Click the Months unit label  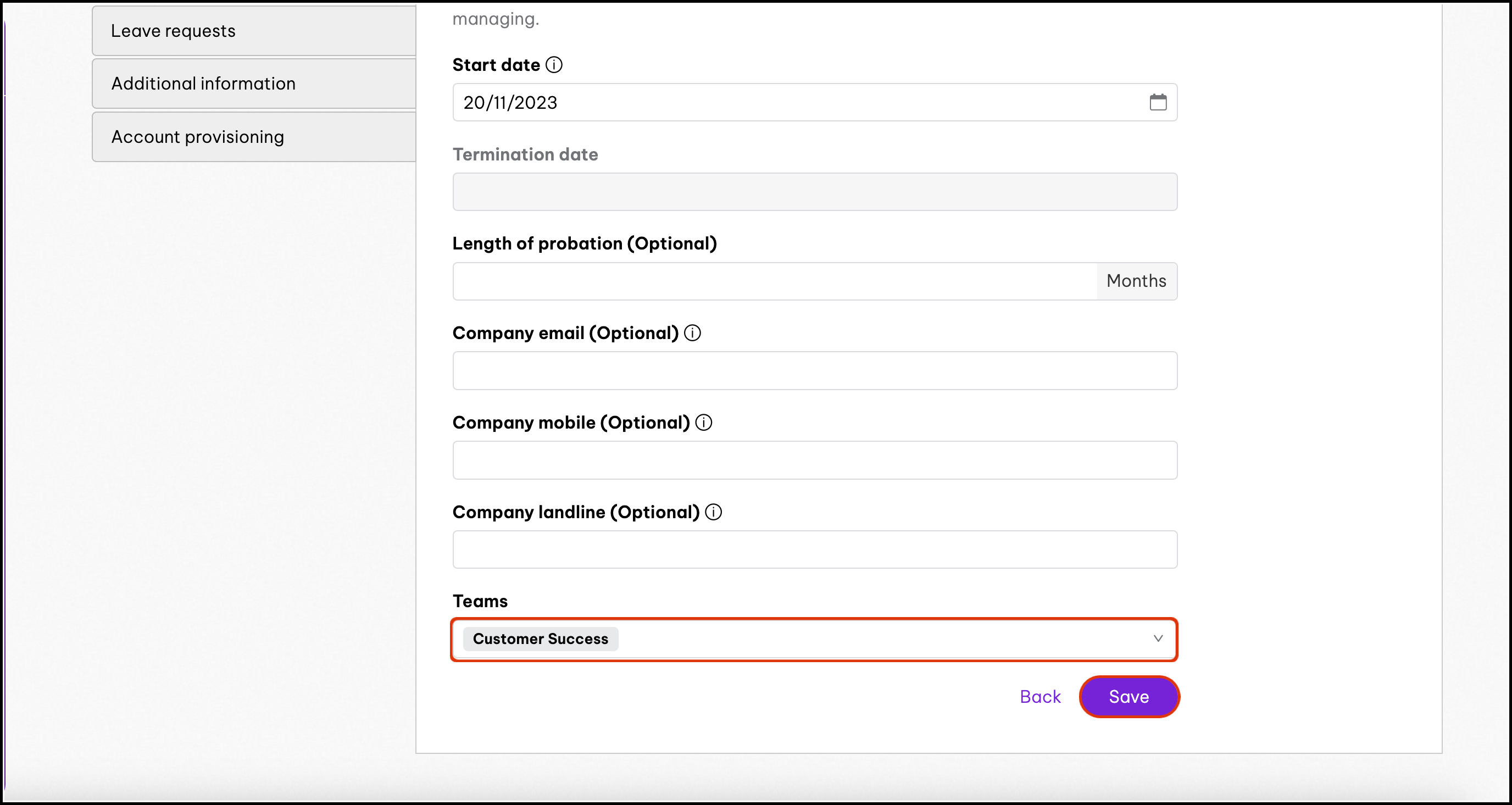point(1136,281)
